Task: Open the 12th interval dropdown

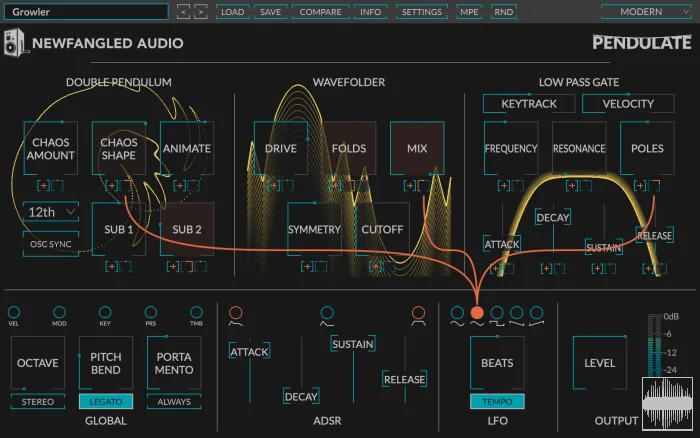Action: [x=51, y=212]
